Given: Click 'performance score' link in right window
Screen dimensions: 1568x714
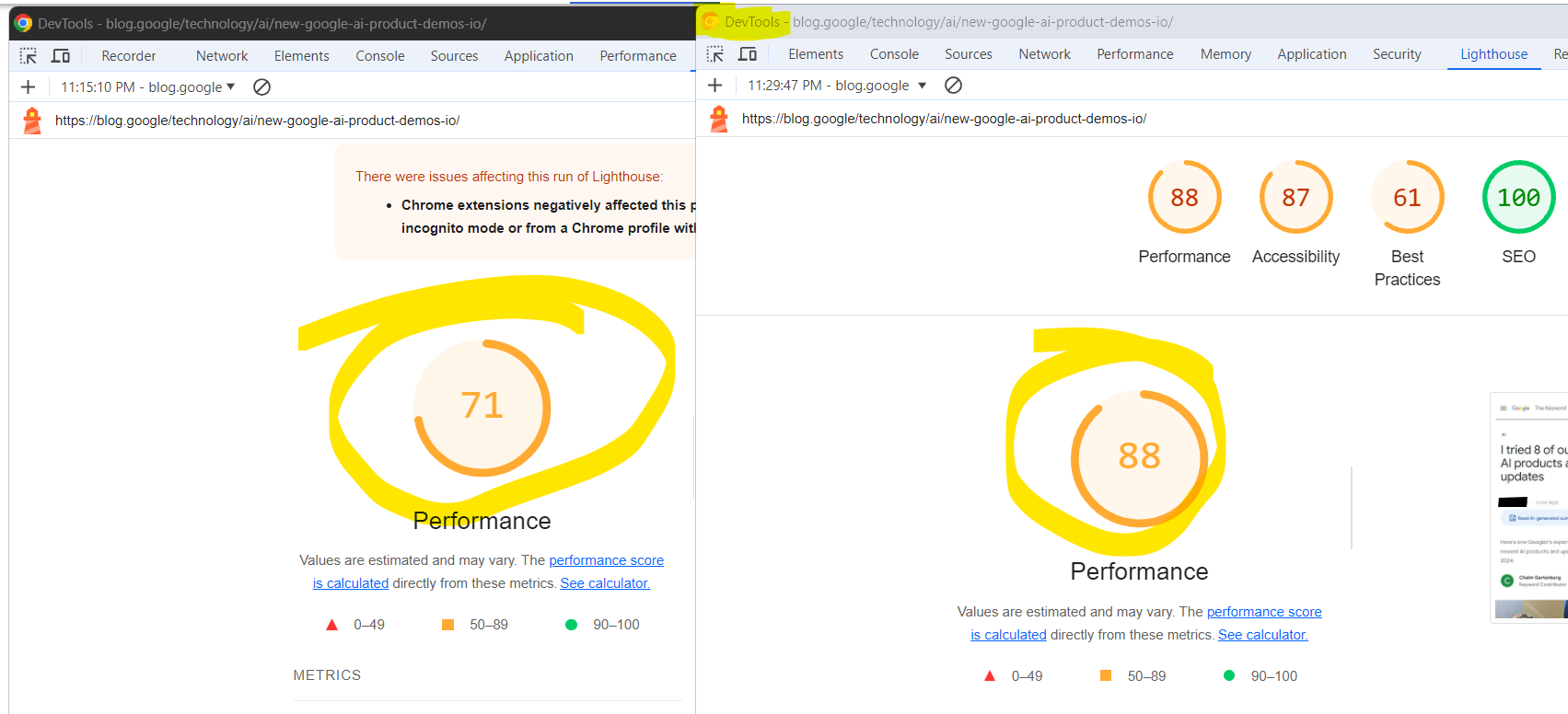Looking at the screenshot, I should pos(1264,612).
